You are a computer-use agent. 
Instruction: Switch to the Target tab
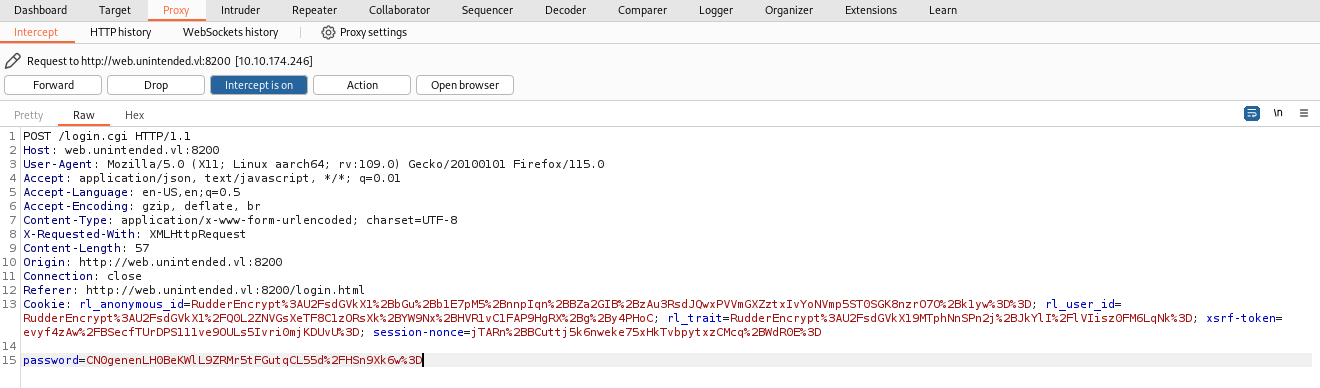(114, 10)
